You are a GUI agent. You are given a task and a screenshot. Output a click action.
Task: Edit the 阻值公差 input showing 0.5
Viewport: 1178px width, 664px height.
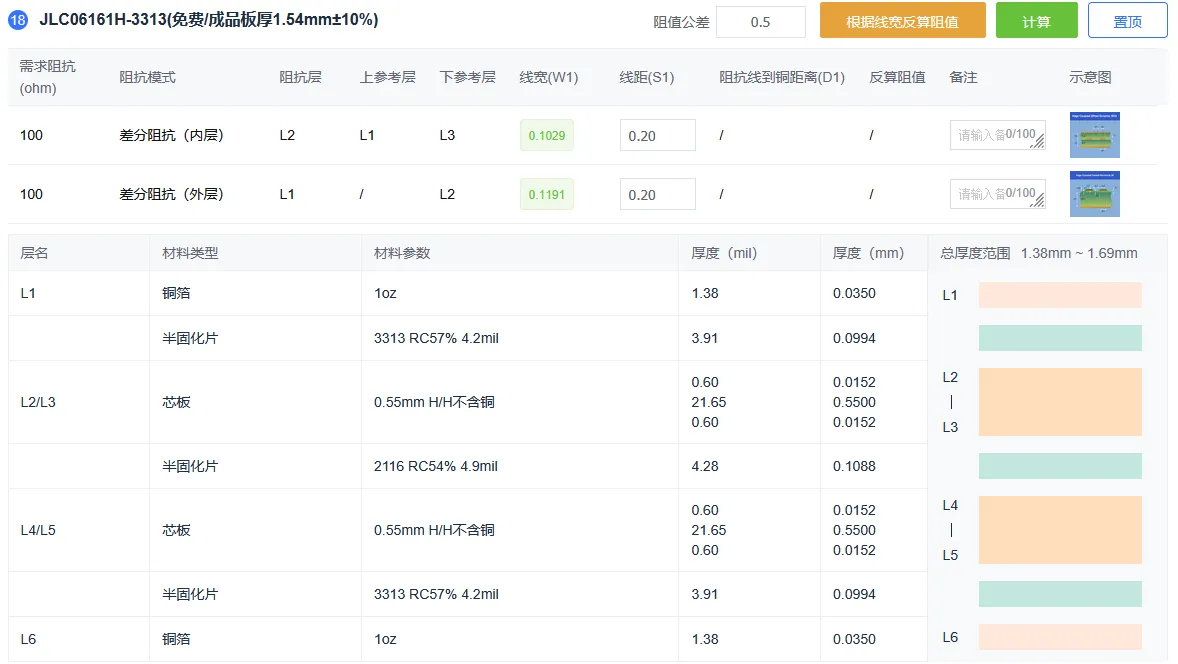pyautogui.click(x=760, y=22)
